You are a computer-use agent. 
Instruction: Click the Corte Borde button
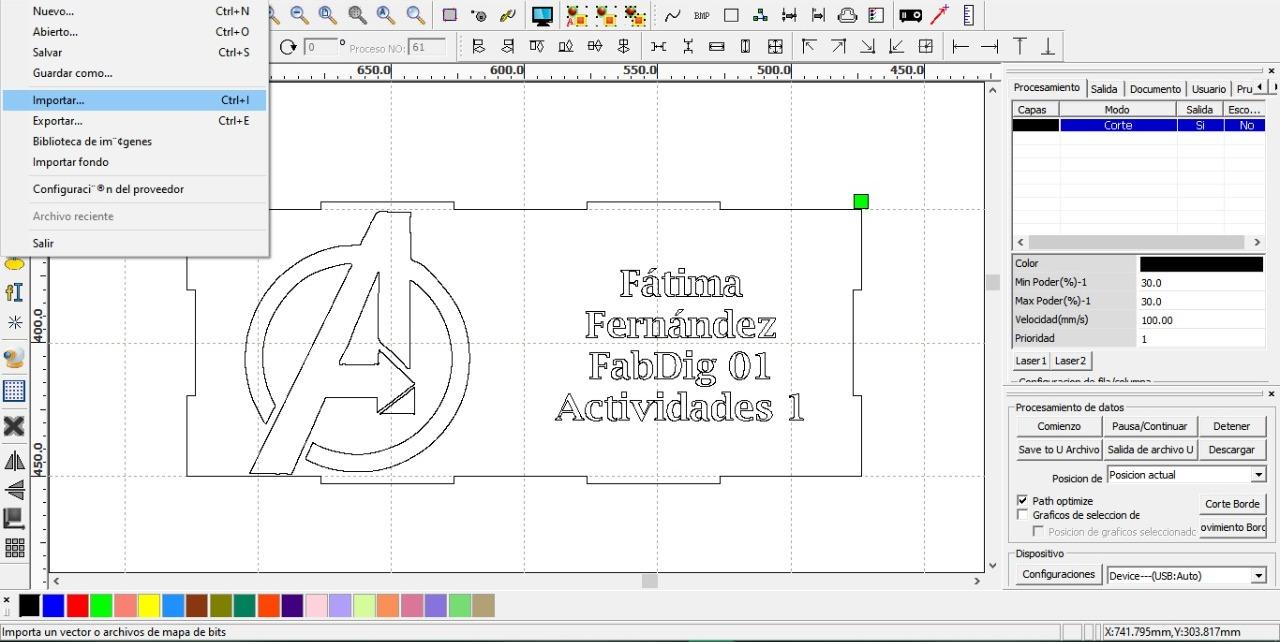point(1232,504)
